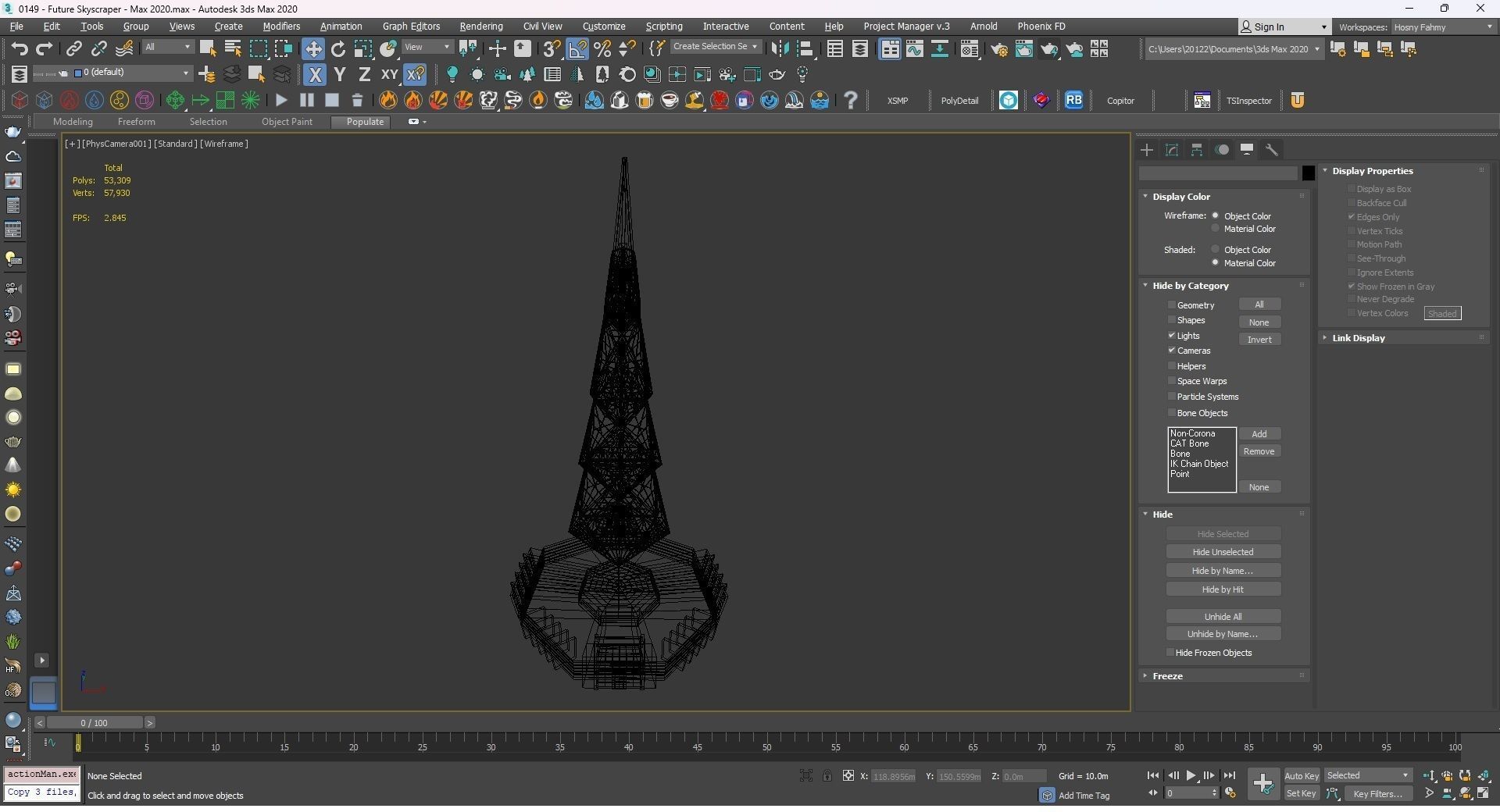This screenshot has height=812, width=1500.
Task: Go to the end frame
Action: (1229, 775)
